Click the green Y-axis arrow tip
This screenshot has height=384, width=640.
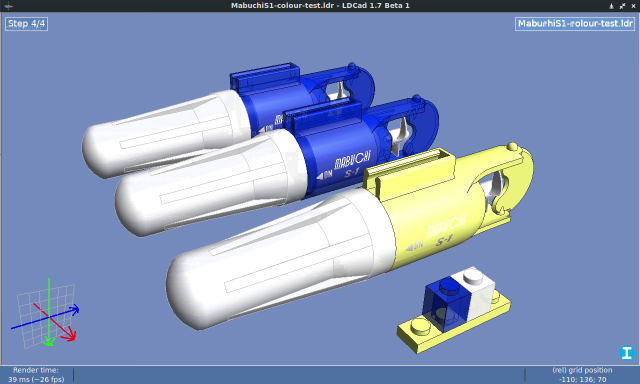click(x=49, y=342)
